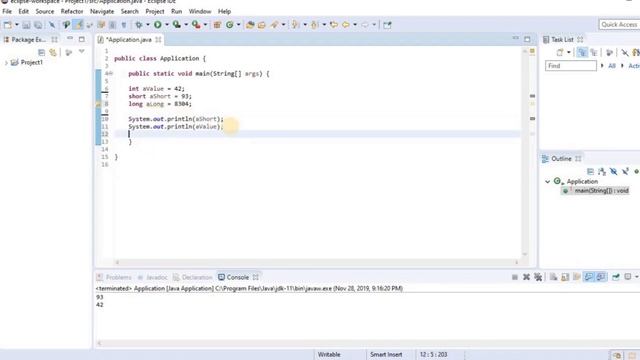
Task: Click the Save All toolbar icon
Action: click(38, 25)
